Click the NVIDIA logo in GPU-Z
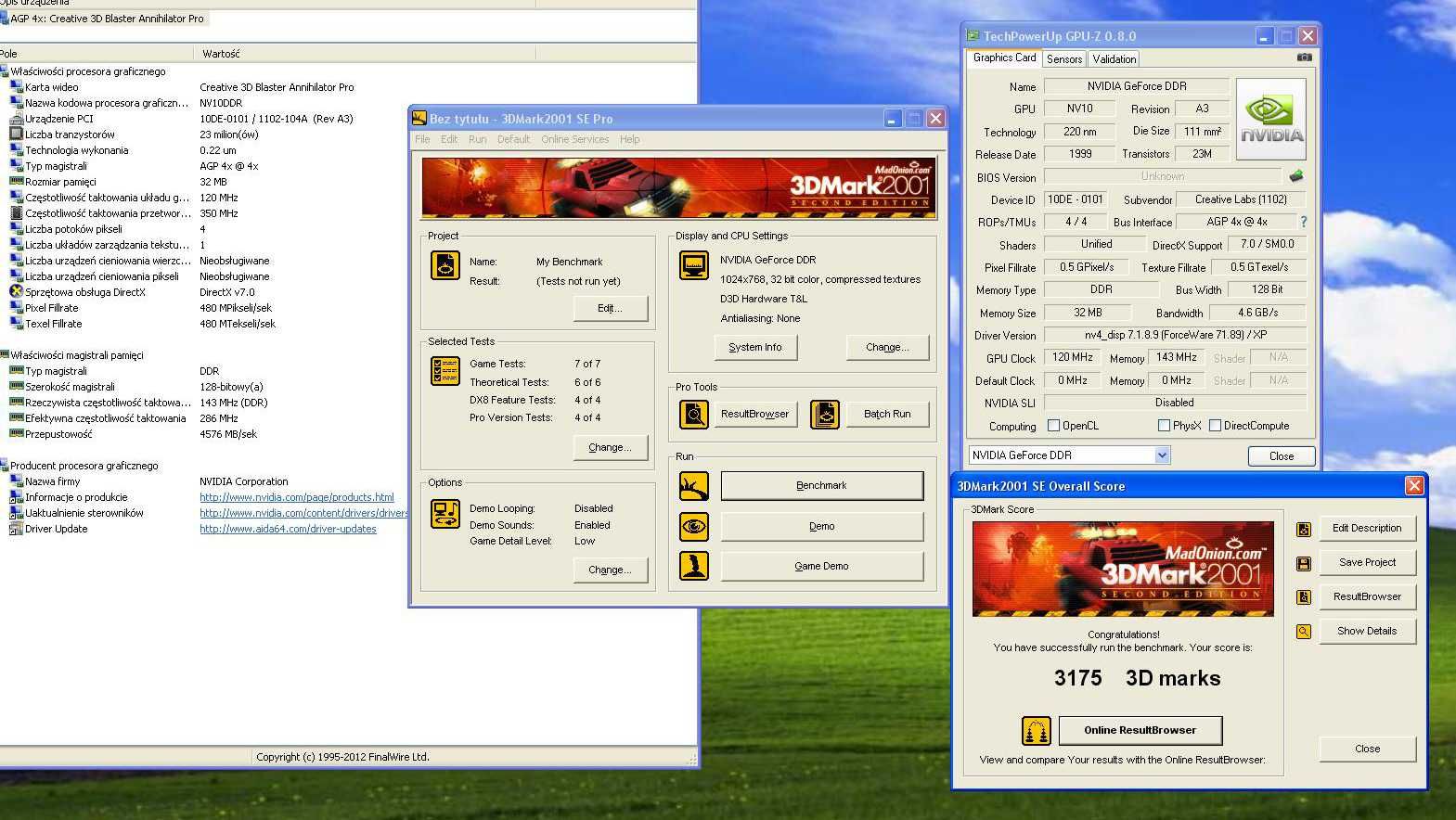Image resolution: width=1456 pixels, height=820 pixels. (x=1270, y=119)
